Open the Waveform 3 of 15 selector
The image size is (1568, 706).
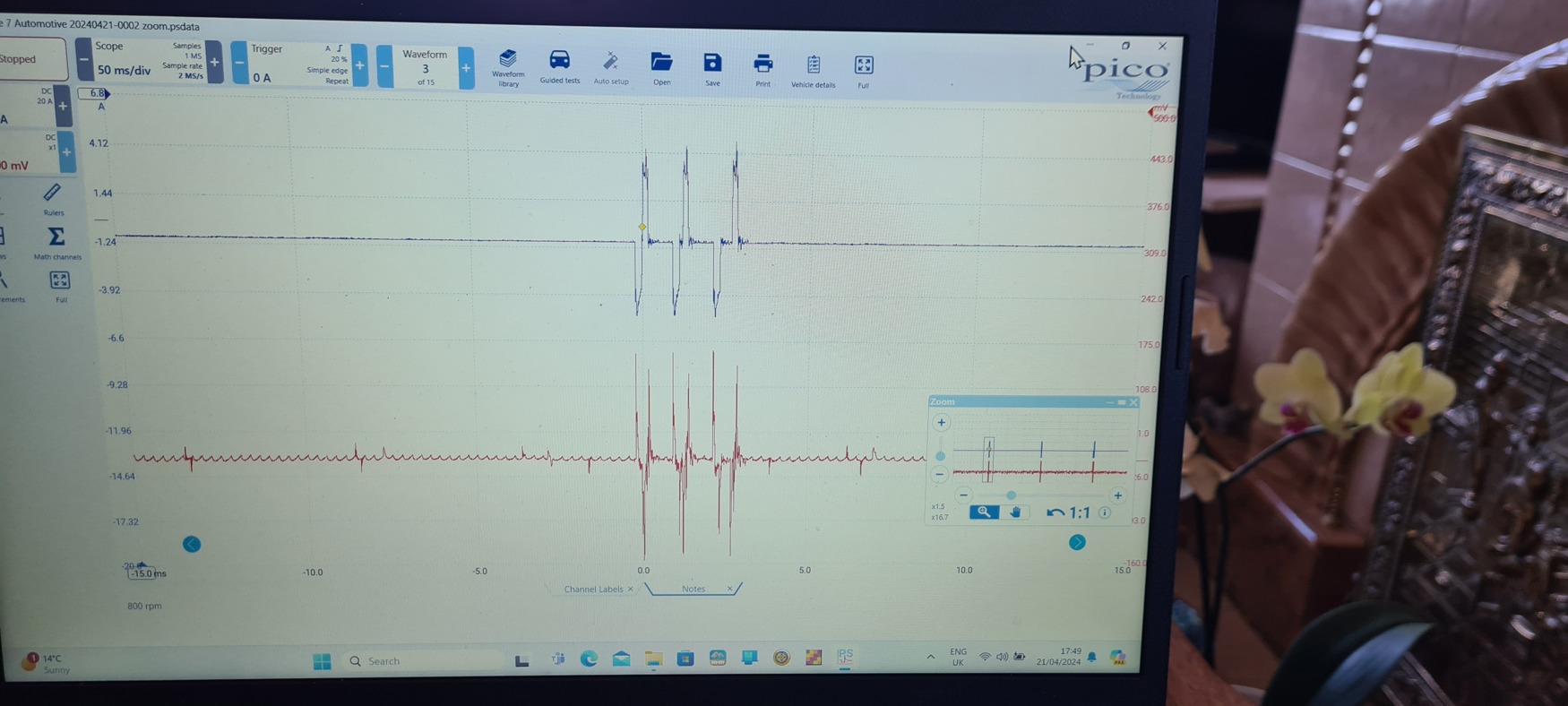[426, 67]
